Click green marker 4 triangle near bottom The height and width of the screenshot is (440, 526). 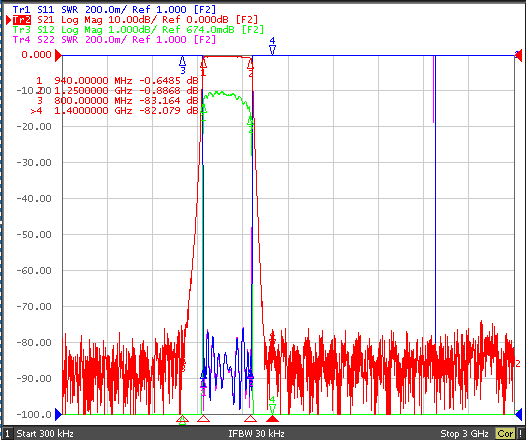[272, 408]
